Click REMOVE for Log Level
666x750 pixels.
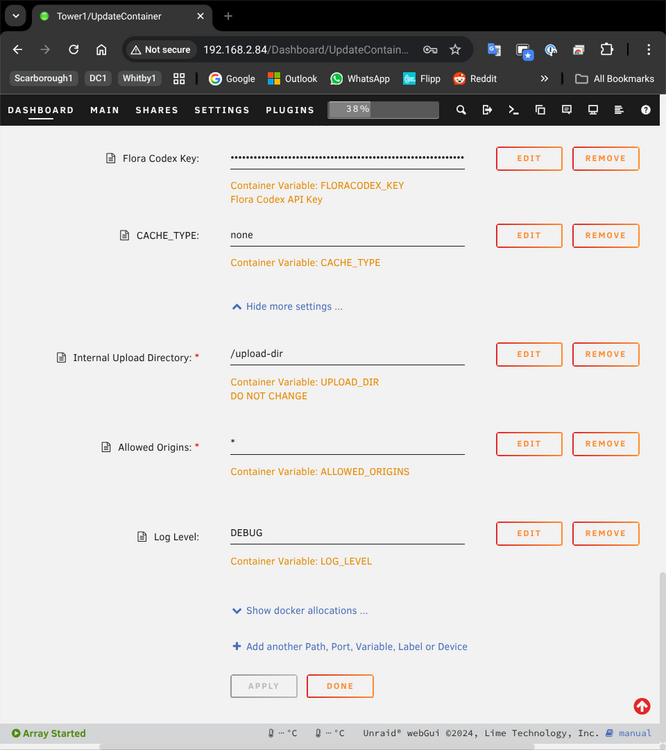coord(605,533)
